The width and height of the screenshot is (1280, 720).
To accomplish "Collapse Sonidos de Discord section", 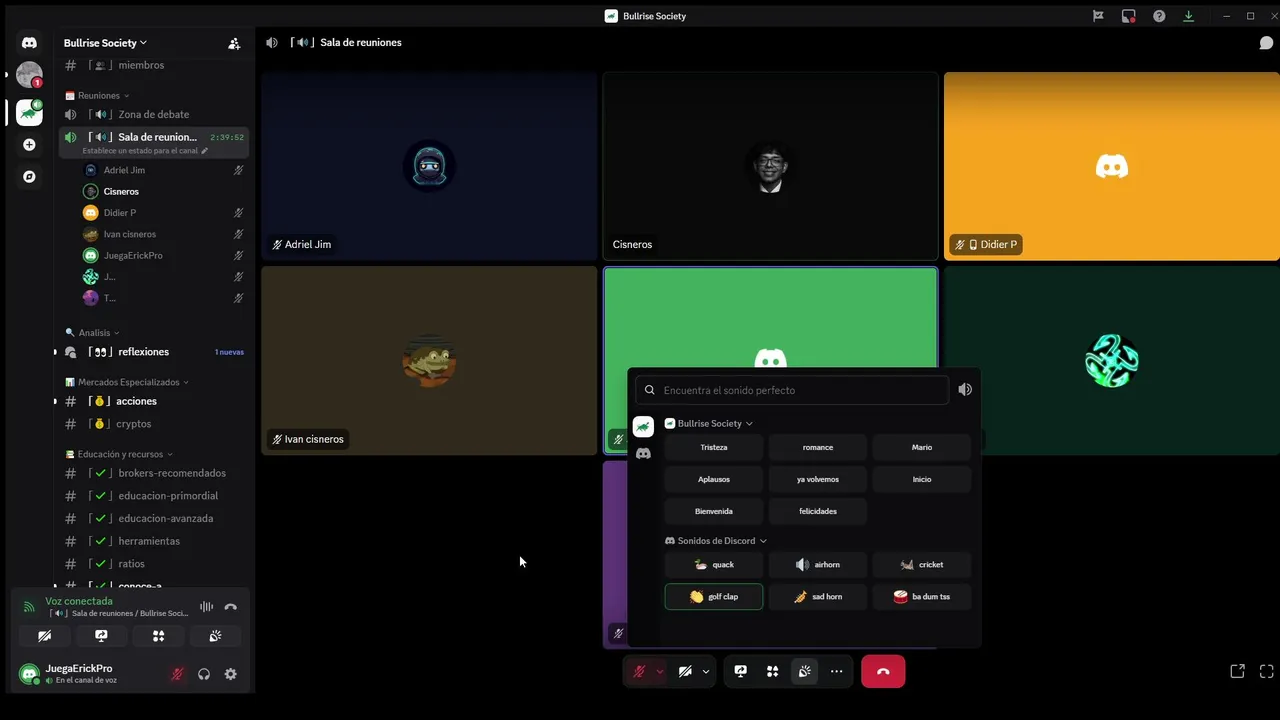I will 716,541.
